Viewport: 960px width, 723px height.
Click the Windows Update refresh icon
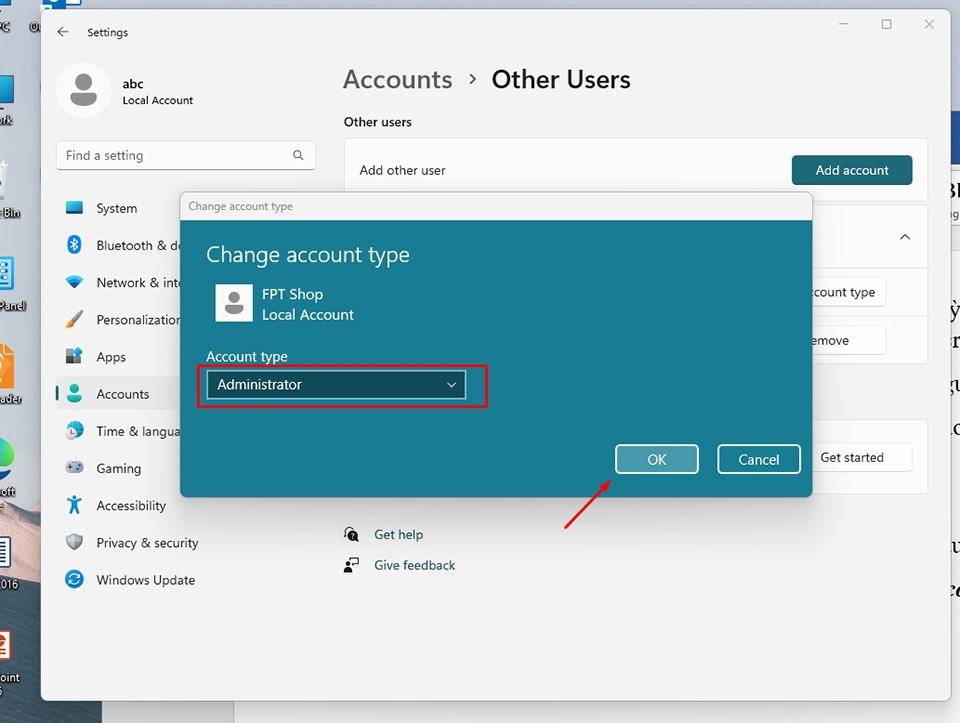[74, 579]
